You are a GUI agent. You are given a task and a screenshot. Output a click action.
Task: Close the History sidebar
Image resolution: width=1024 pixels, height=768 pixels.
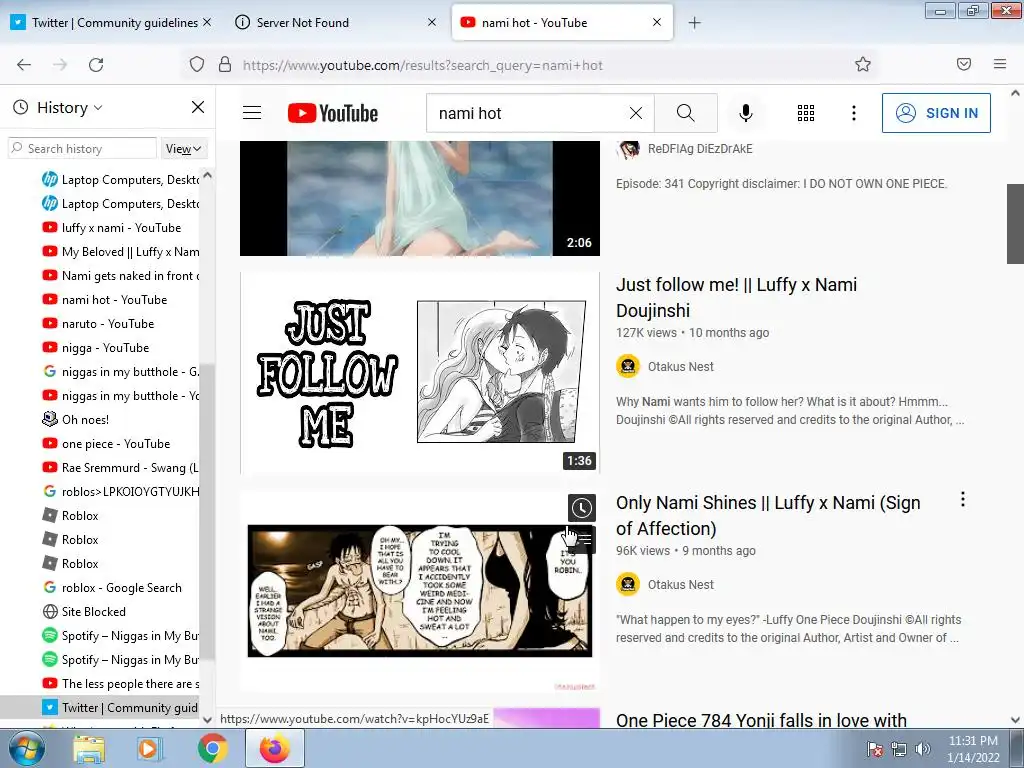coord(198,107)
